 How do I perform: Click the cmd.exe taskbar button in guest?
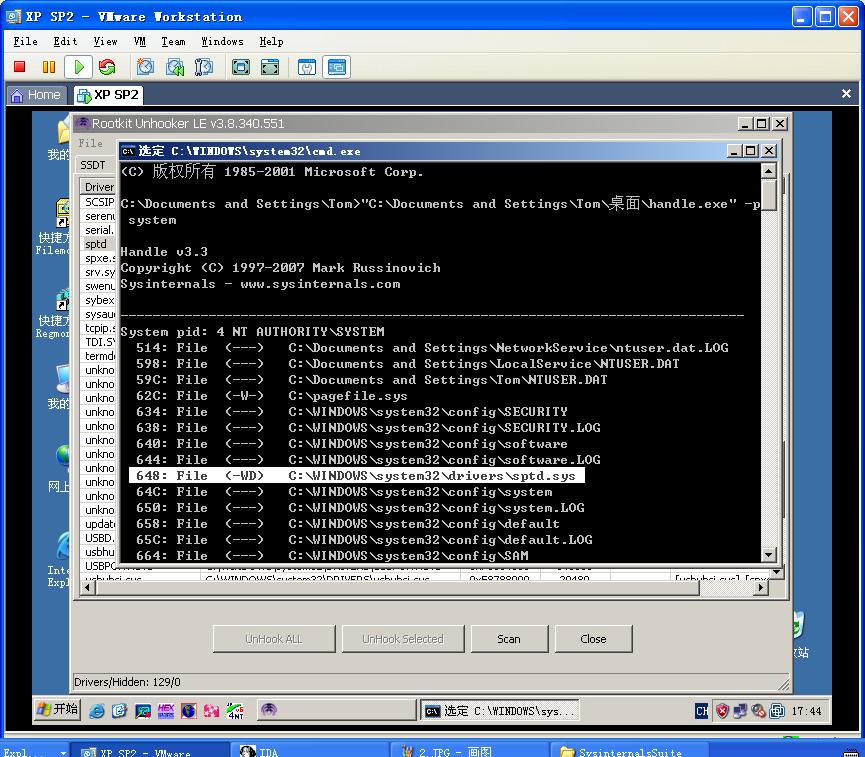[x=500, y=711]
